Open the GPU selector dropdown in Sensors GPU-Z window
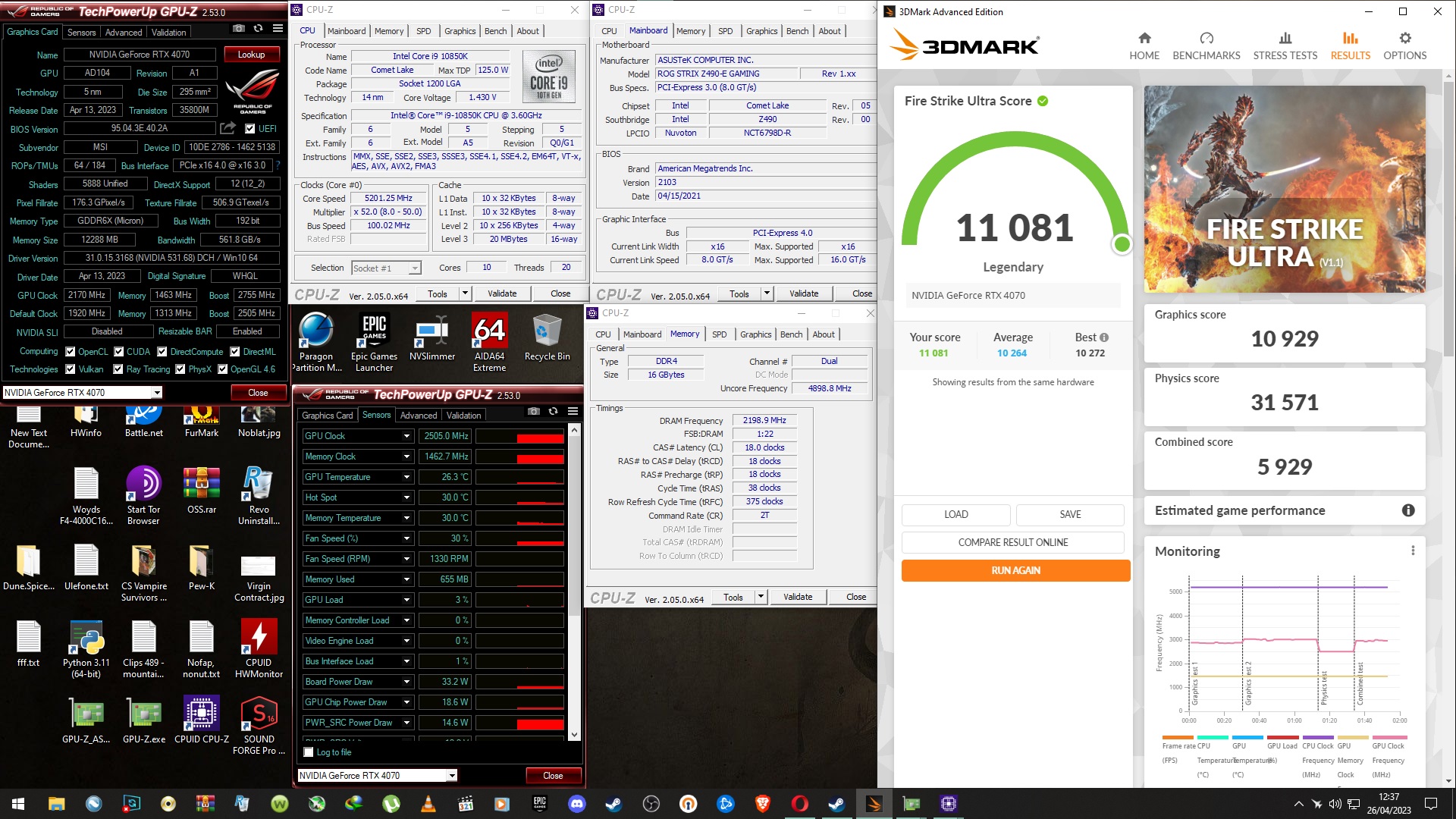Image resolution: width=1456 pixels, height=819 pixels. [452, 775]
